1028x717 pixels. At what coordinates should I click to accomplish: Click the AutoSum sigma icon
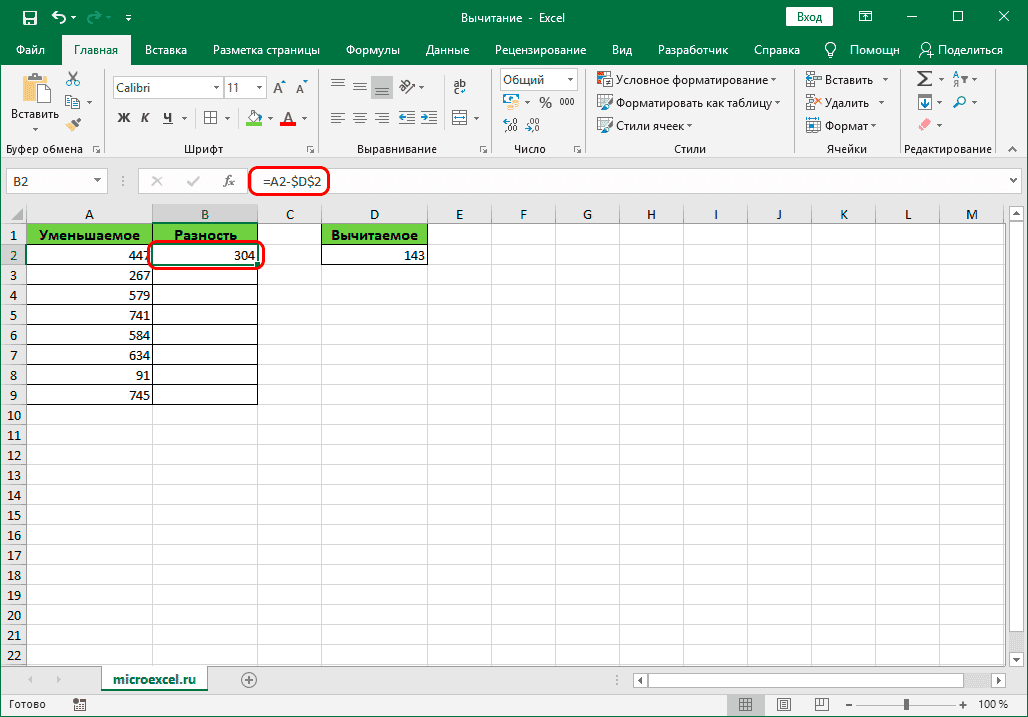click(924, 79)
